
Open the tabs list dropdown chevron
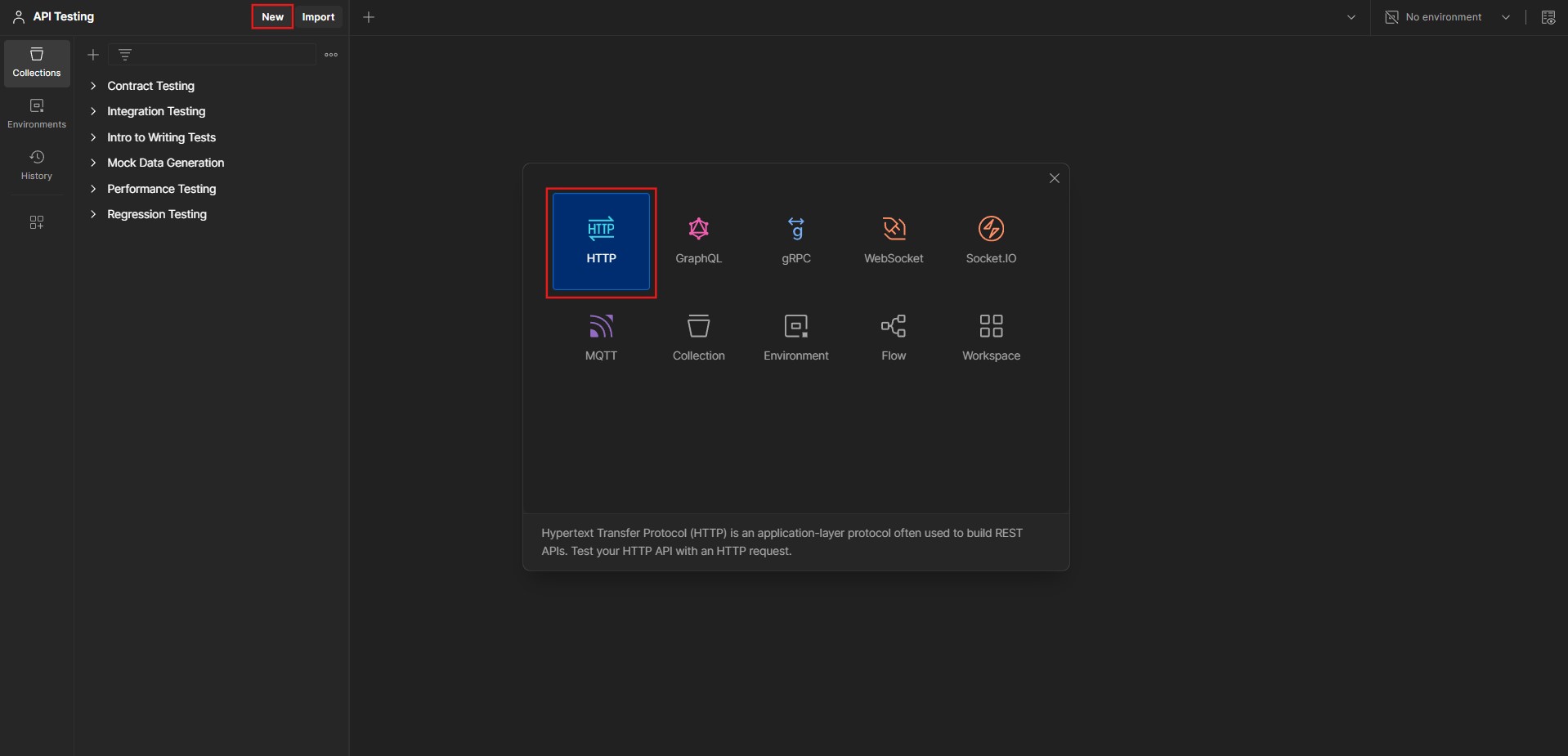[1351, 17]
